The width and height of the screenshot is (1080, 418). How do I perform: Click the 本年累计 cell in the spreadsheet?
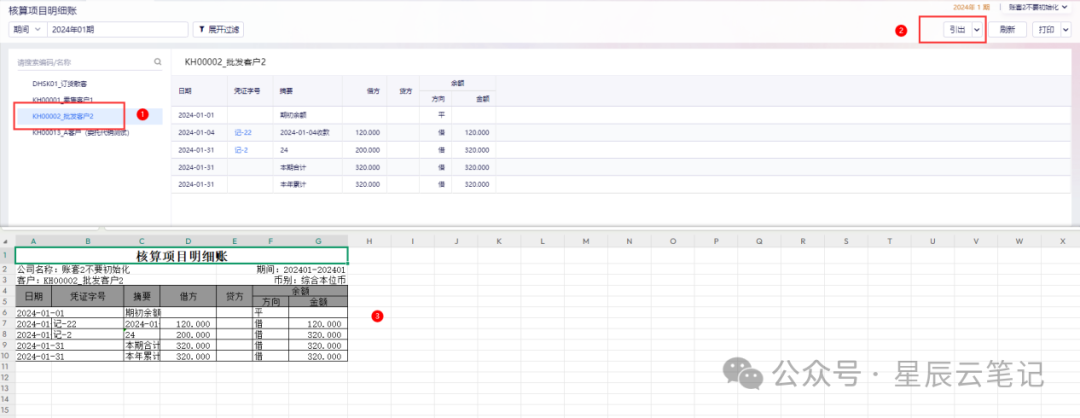click(142, 357)
